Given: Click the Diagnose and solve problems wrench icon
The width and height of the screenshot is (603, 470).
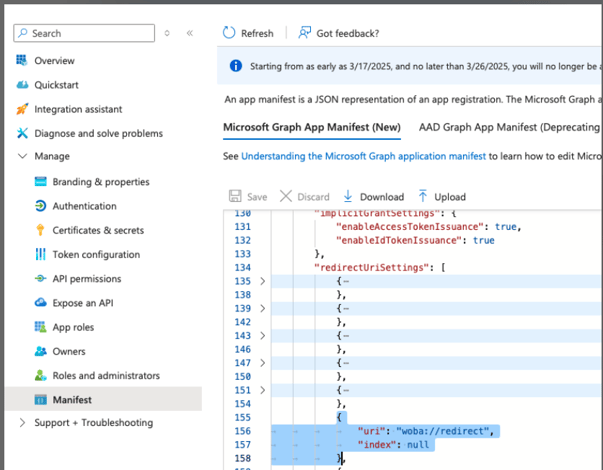Looking at the screenshot, I should tap(22, 133).
